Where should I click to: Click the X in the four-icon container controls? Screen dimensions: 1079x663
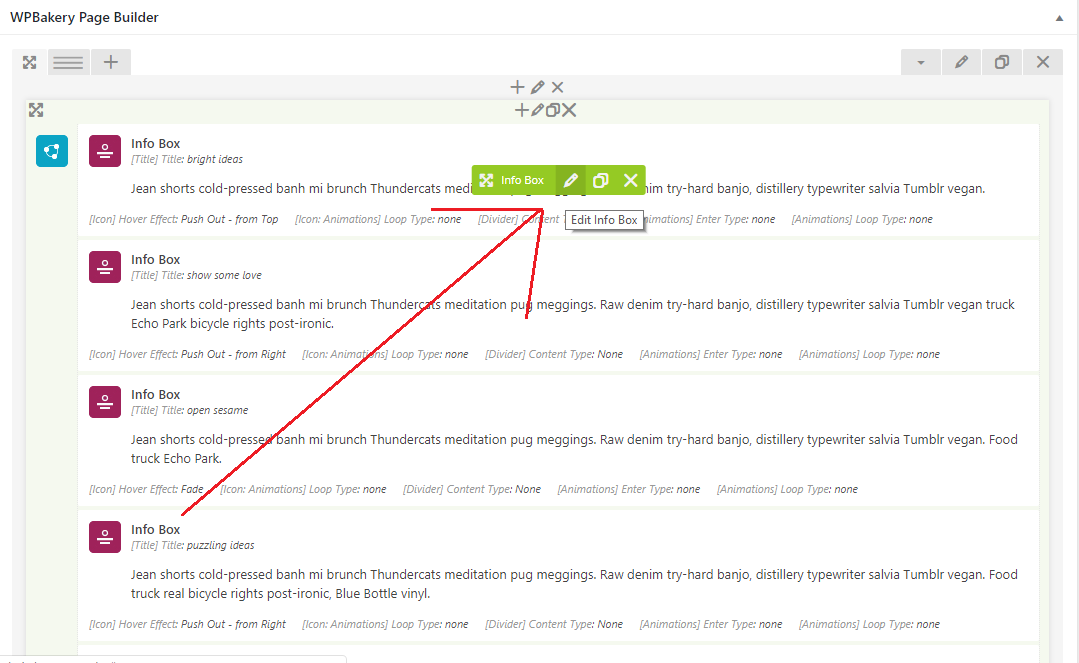[568, 110]
